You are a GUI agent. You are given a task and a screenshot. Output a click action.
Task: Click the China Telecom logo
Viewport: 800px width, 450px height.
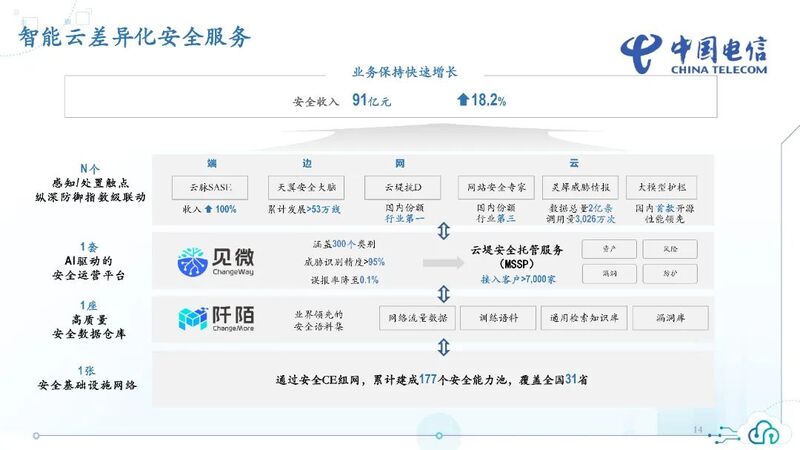click(693, 55)
